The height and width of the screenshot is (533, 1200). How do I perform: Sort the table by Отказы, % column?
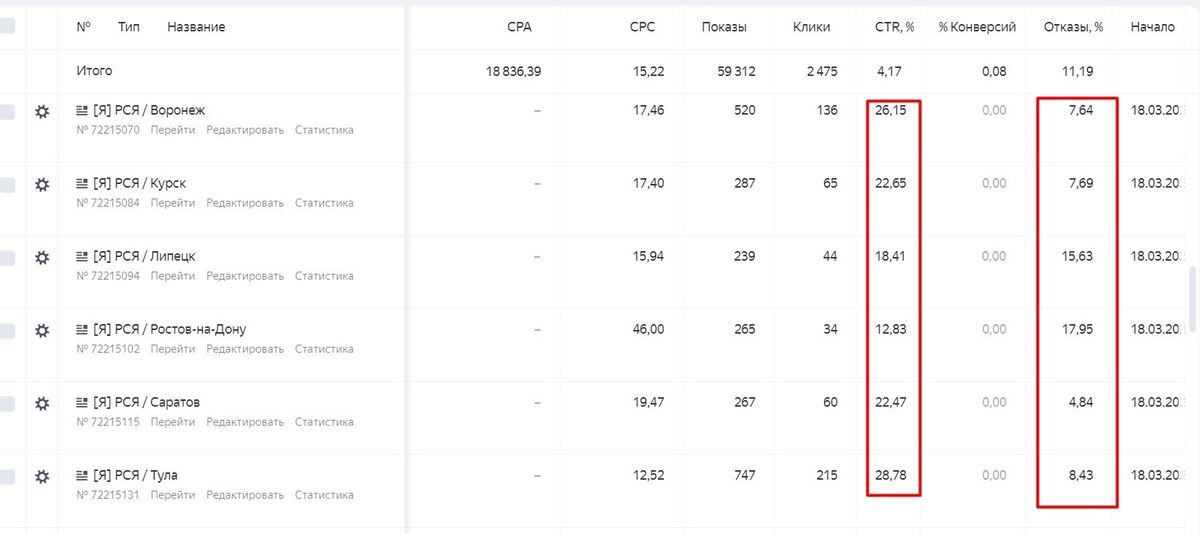pyautogui.click(x=1073, y=27)
